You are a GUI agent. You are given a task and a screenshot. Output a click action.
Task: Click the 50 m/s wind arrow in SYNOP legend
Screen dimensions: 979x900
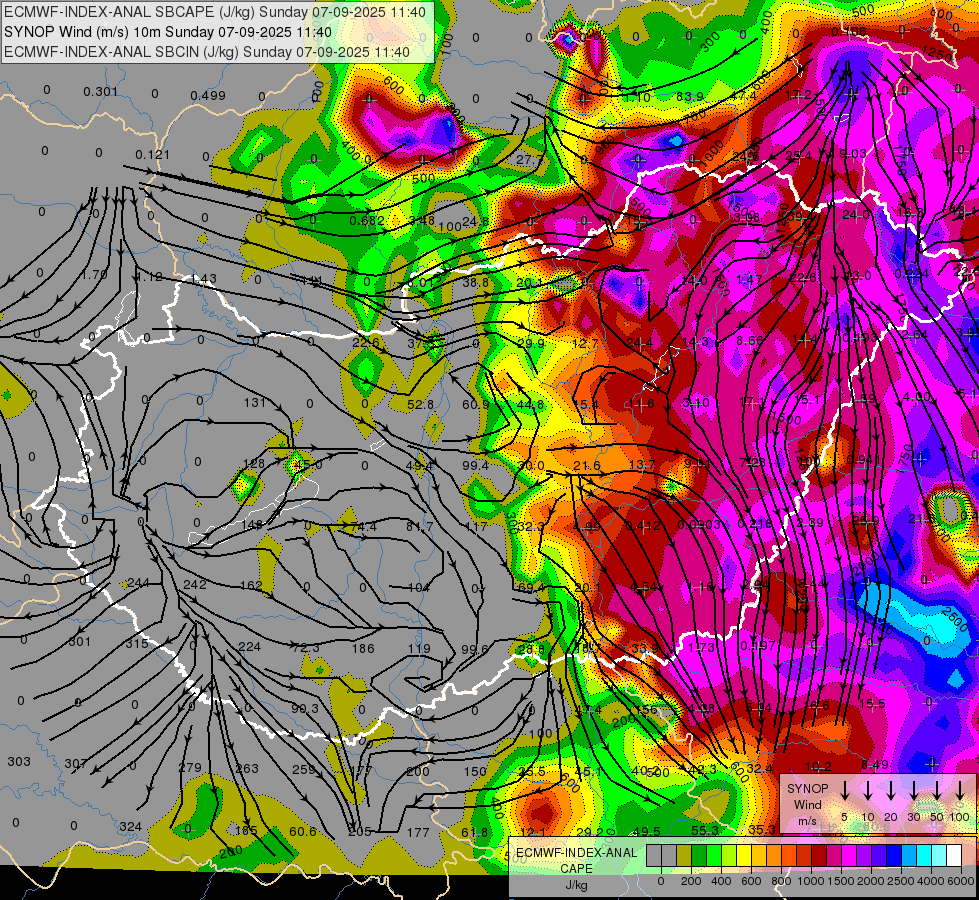tap(937, 790)
